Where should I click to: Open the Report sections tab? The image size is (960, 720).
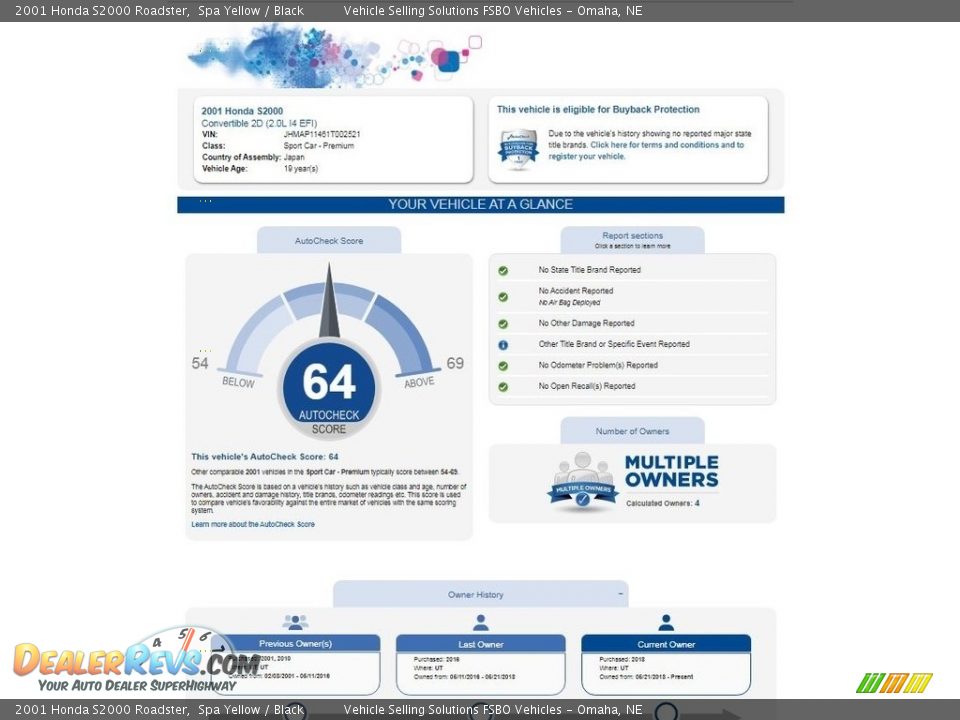pos(632,240)
